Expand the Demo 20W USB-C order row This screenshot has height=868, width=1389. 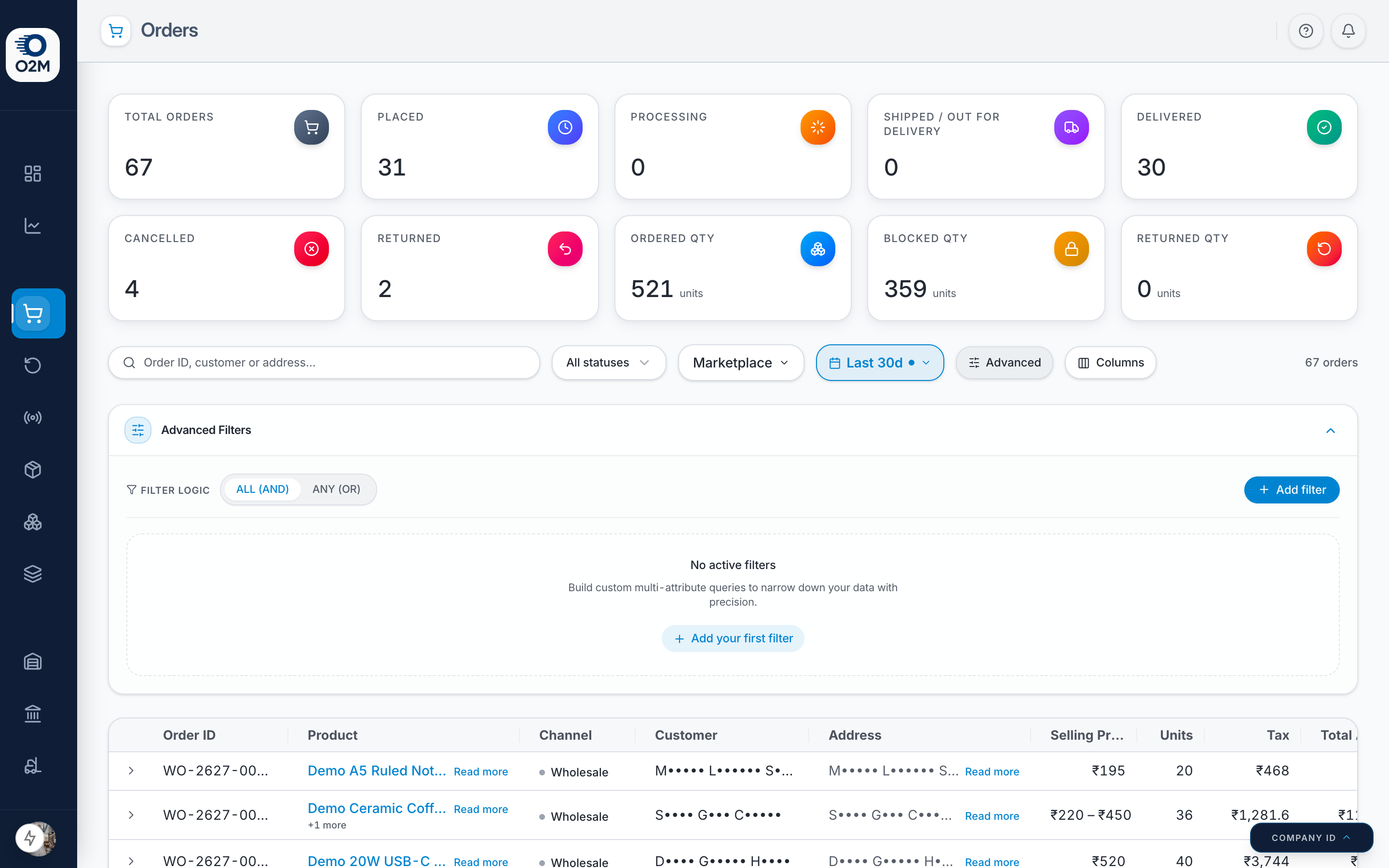click(x=131, y=861)
